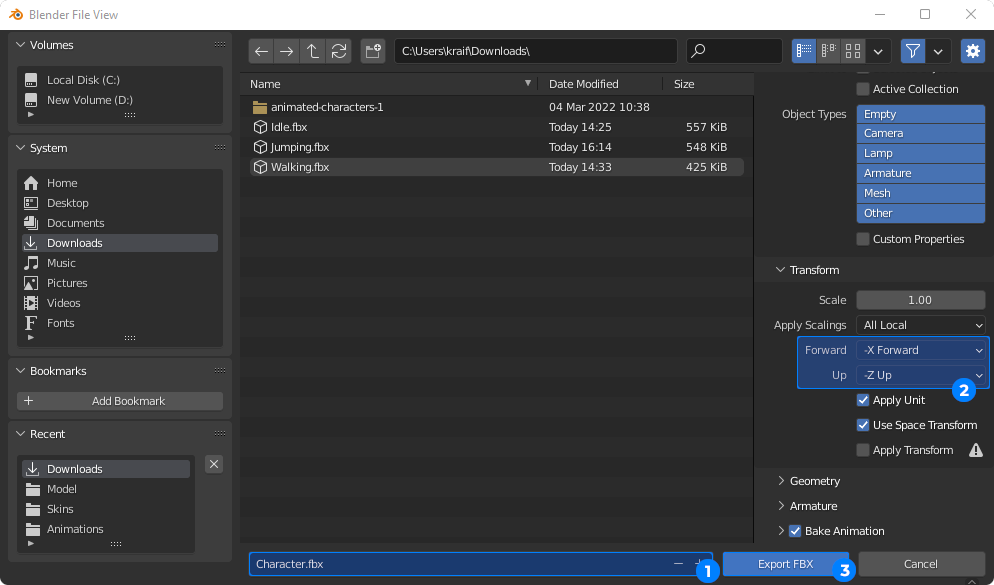Uncheck Apply Unit checkbox

tap(863, 400)
